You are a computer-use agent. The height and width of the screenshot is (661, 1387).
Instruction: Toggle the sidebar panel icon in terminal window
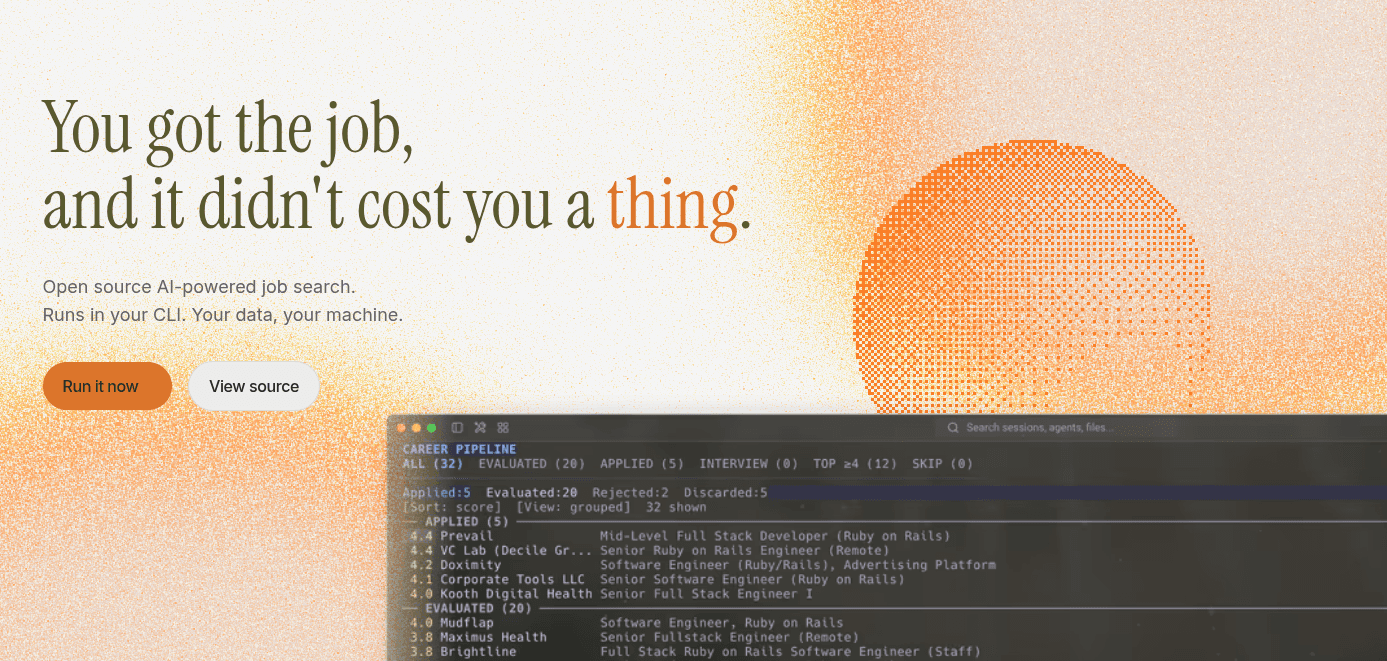coord(457,427)
